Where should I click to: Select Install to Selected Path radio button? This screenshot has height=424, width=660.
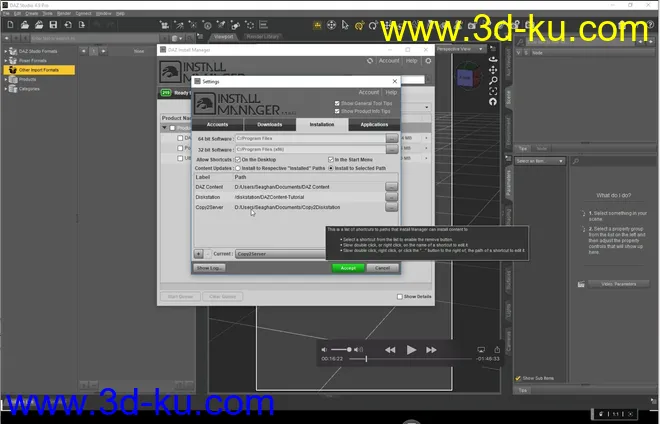331,168
